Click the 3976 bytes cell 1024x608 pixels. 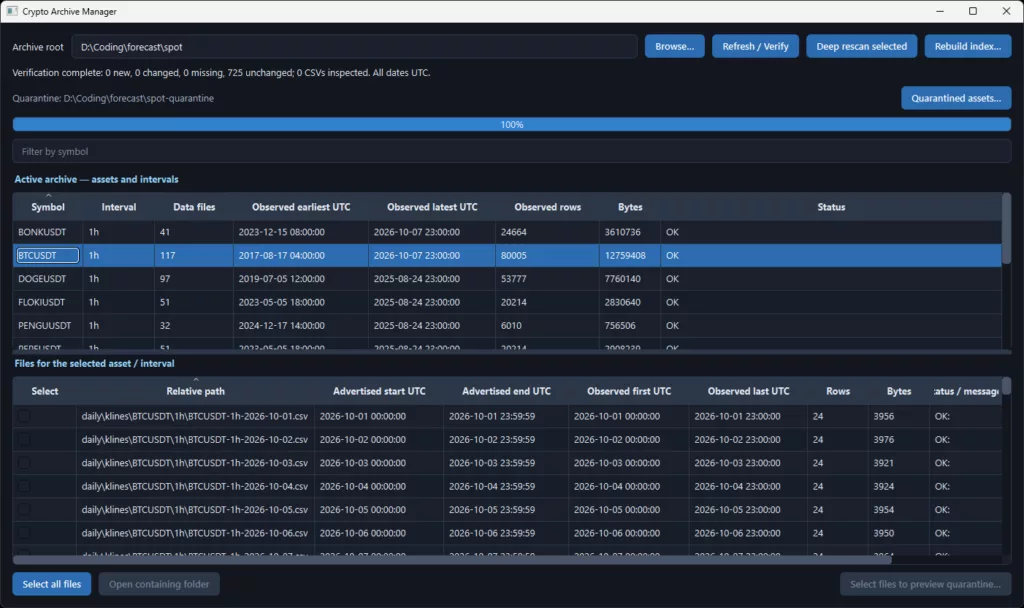coord(899,440)
